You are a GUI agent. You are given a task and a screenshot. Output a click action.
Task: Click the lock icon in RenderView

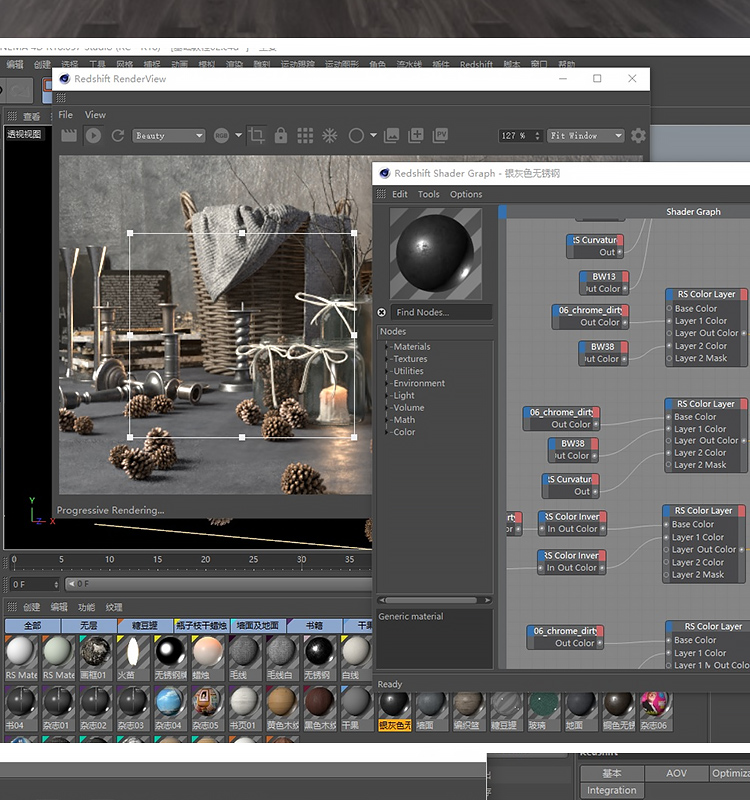(x=281, y=135)
